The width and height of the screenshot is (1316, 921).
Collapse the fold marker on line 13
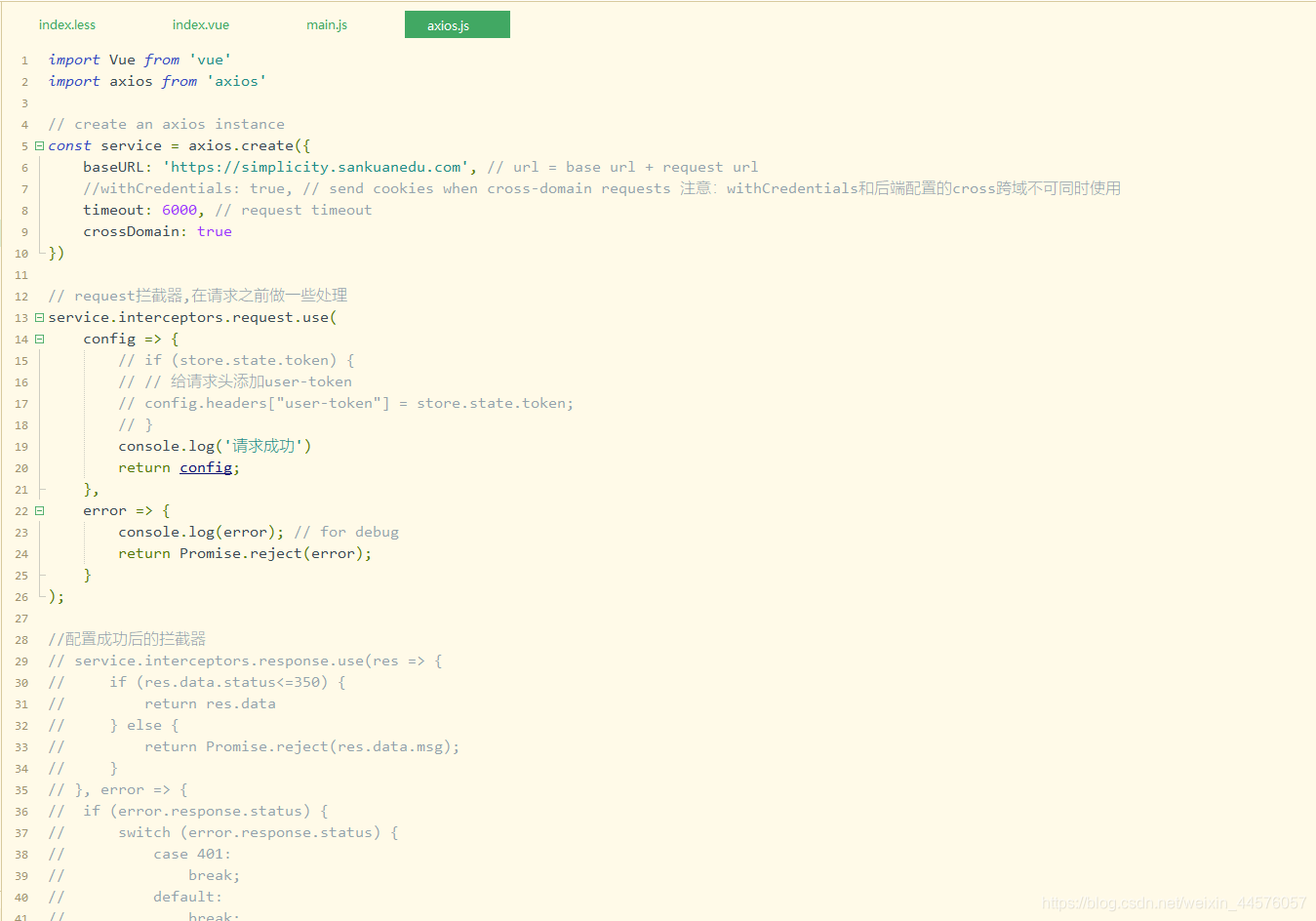pyautogui.click(x=39, y=317)
